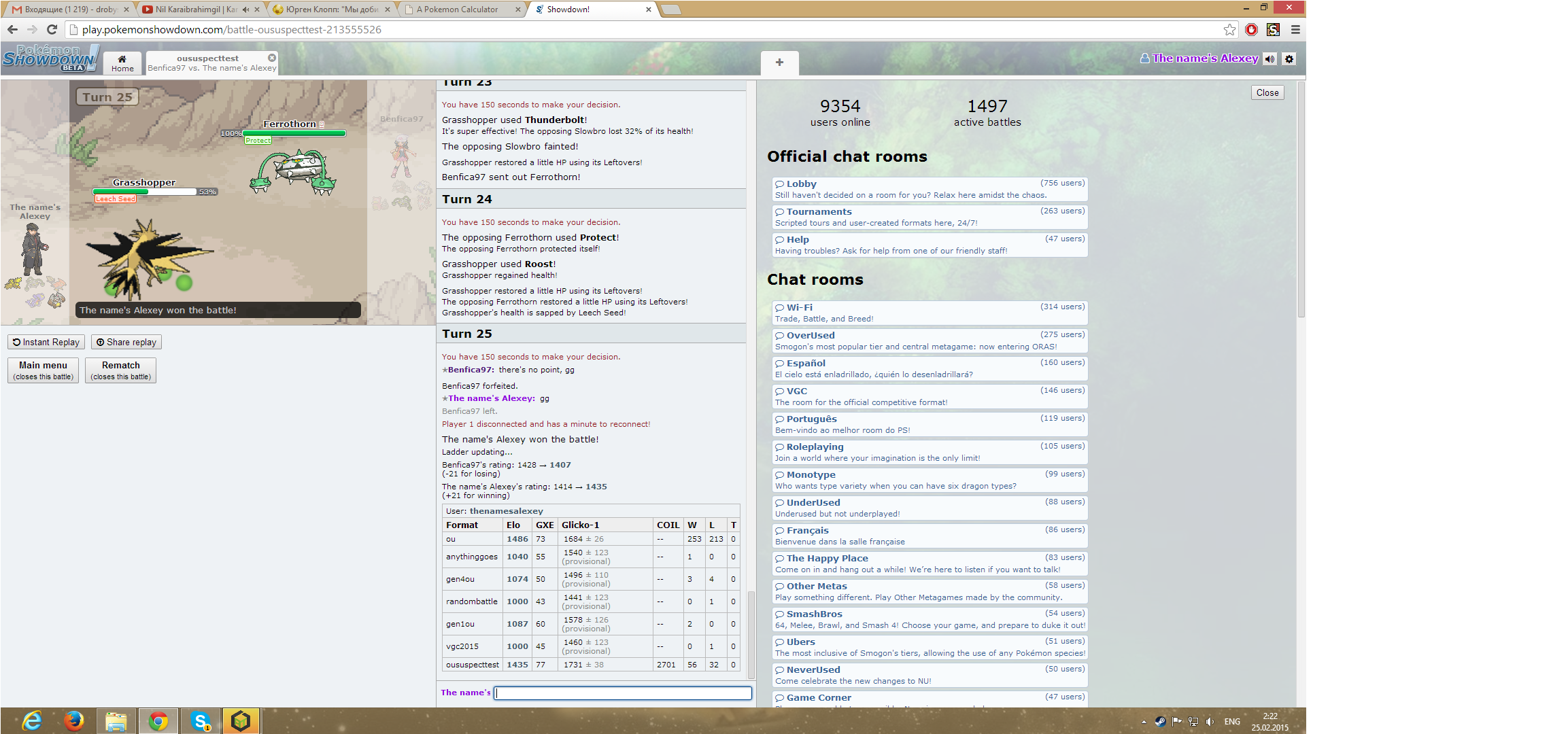Join the VGC chat room
This screenshot has width=1568, height=734.
click(930, 397)
